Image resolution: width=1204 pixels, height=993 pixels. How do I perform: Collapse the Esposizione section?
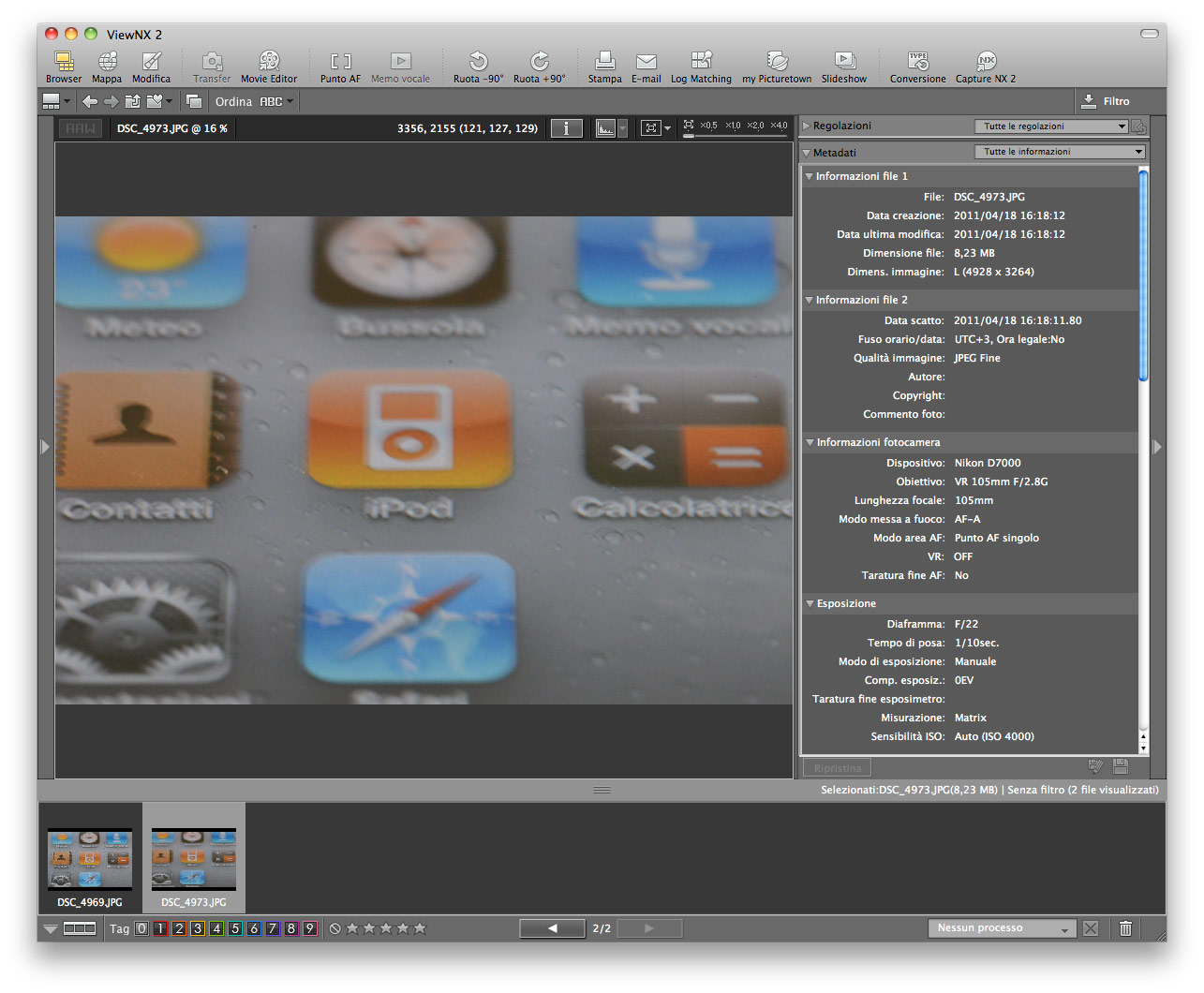click(x=810, y=603)
